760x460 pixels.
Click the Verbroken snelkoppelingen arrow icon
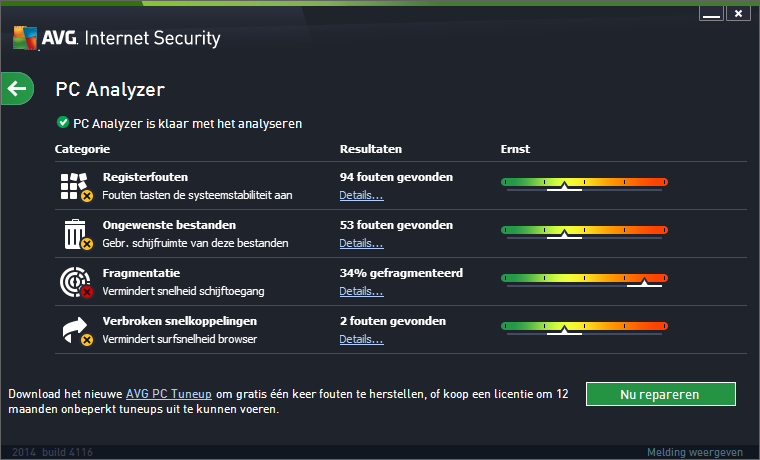coord(75,330)
